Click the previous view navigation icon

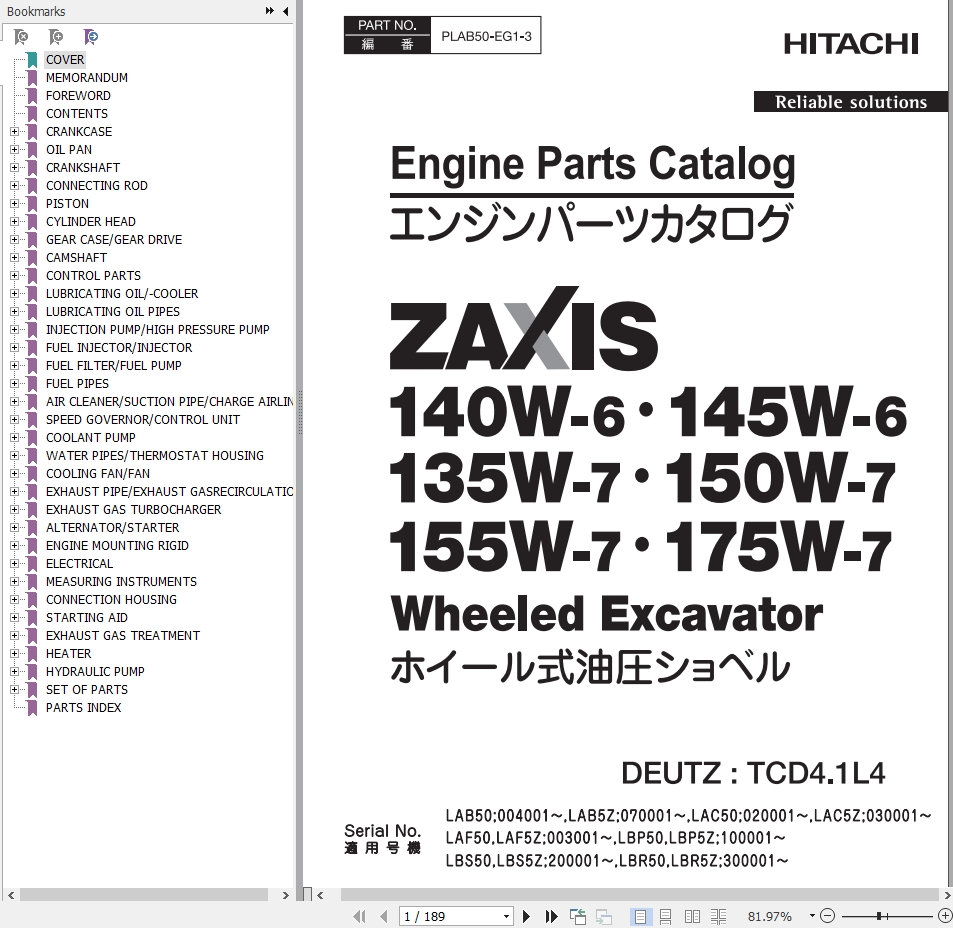(x=577, y=916)
